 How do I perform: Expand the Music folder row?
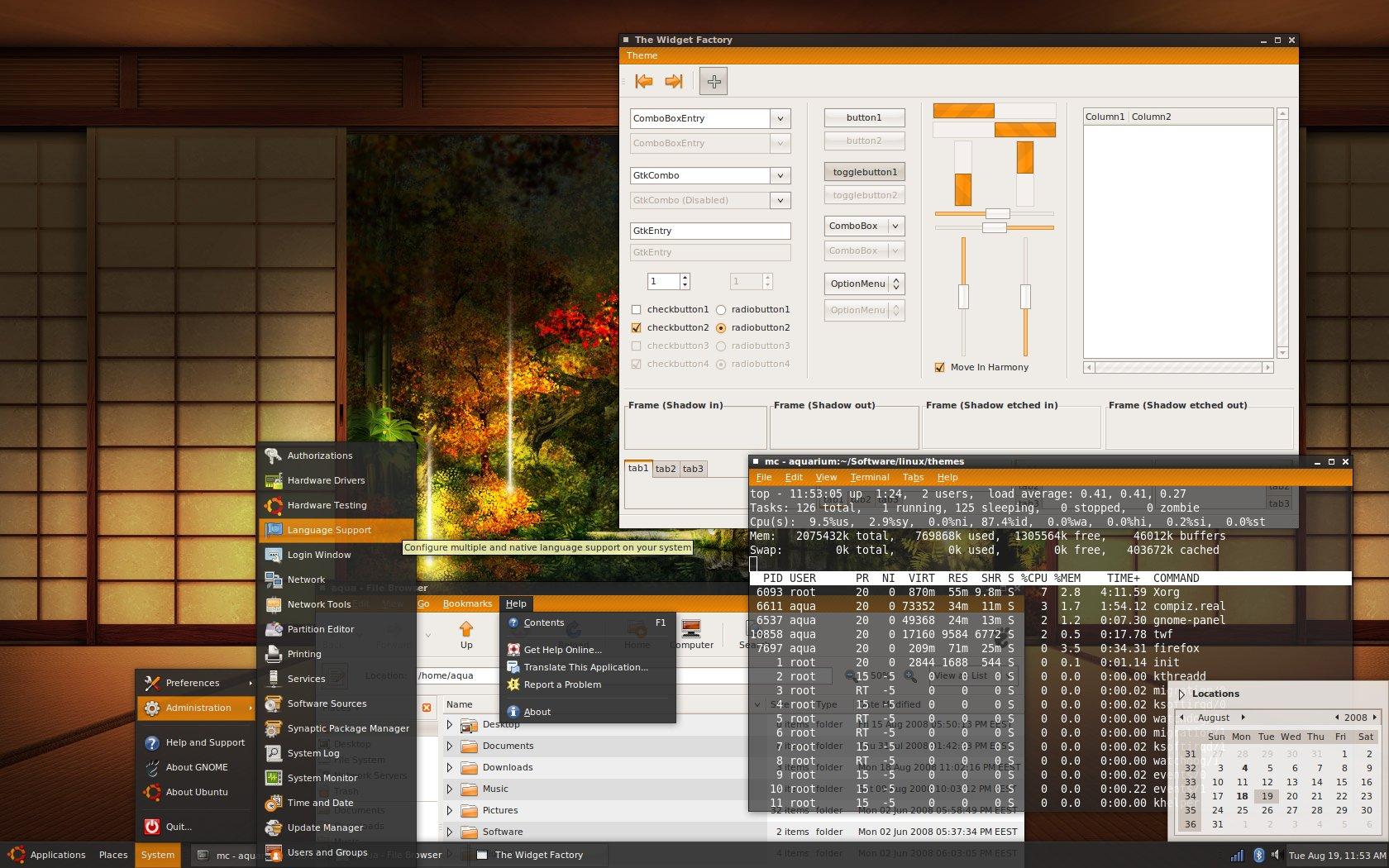(x=450, y=789)
